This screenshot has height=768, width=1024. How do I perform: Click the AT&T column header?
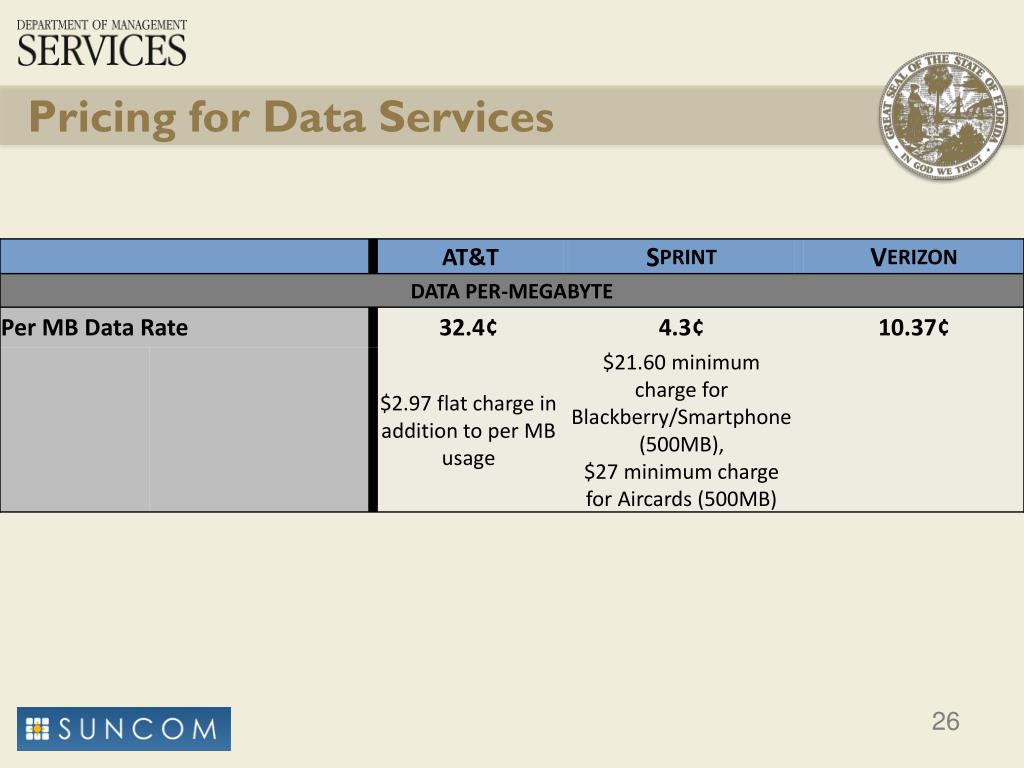coord(470,257)
